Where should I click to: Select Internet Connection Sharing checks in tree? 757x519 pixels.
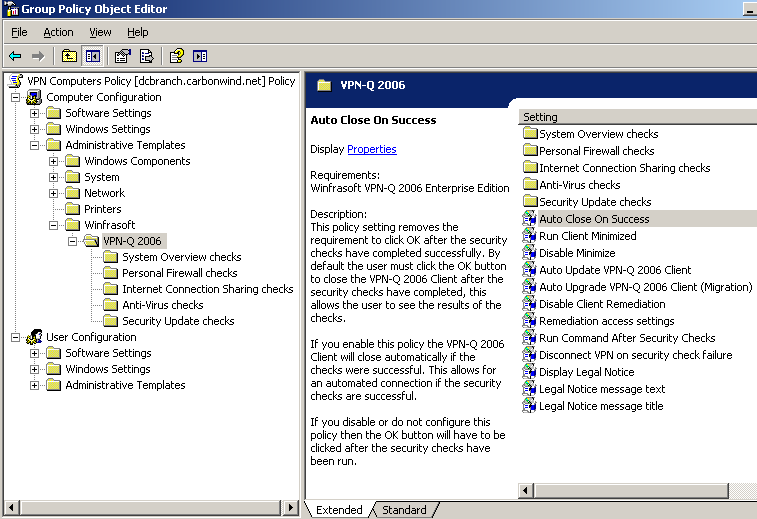click(x=208, y=289)
